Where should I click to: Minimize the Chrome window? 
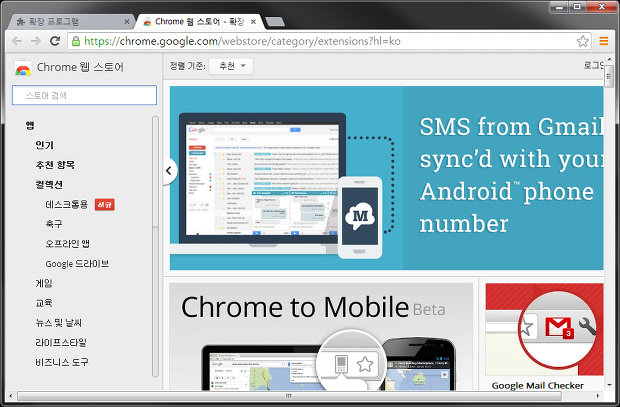559,7
